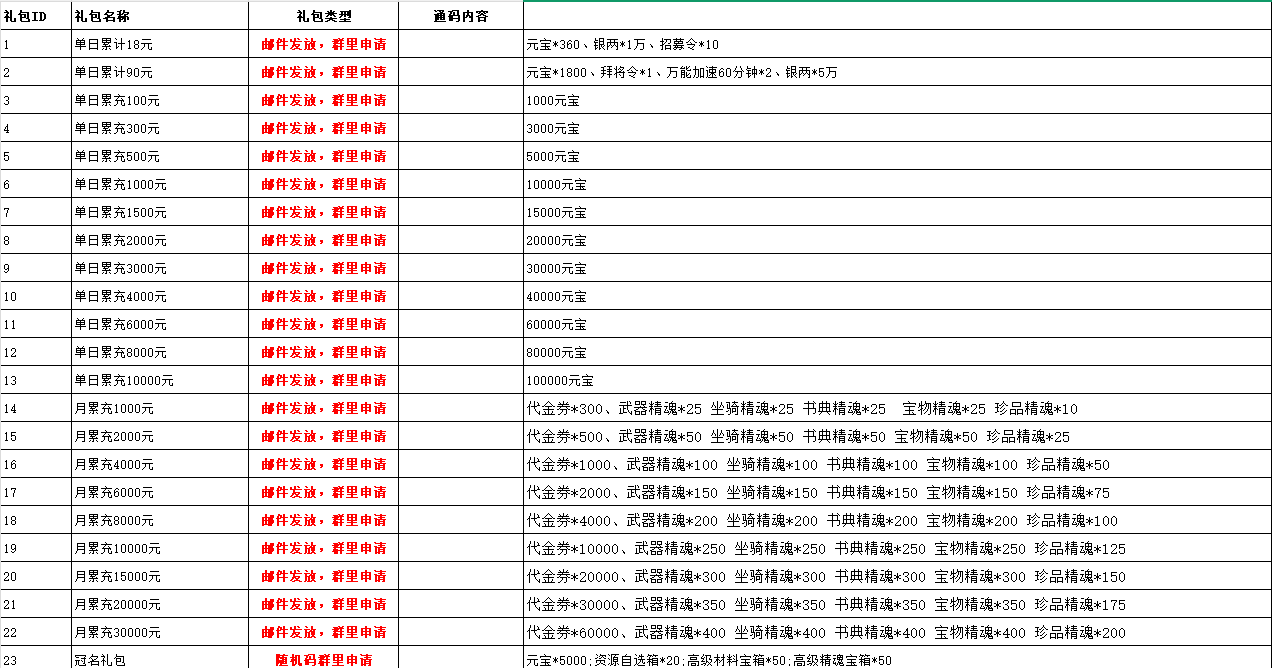Screen dimensions: 1272x668
Task: Select the 随机码群里申请 type cell
Action: [x=324, y=659]
